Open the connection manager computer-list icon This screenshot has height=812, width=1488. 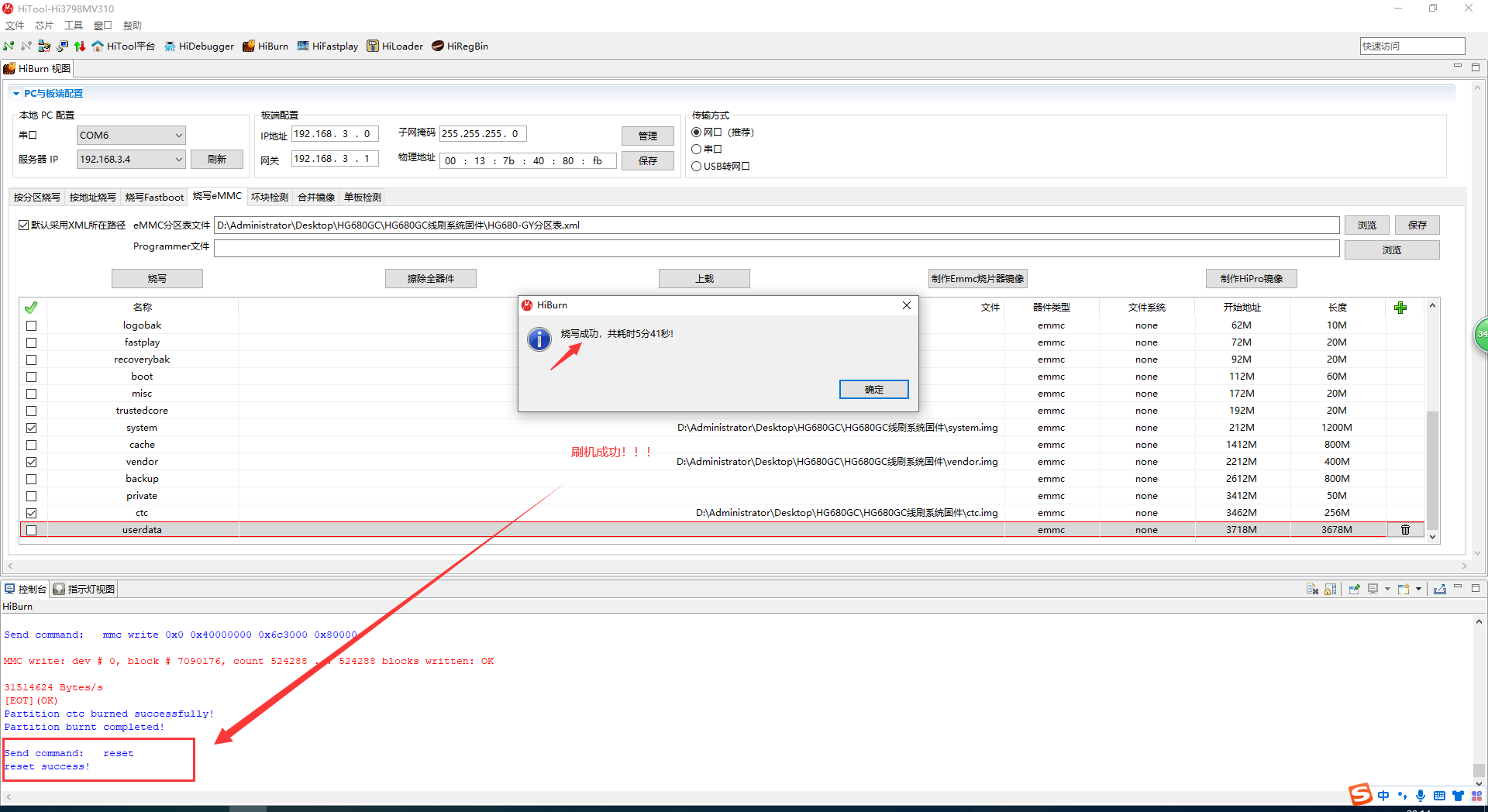44,46
